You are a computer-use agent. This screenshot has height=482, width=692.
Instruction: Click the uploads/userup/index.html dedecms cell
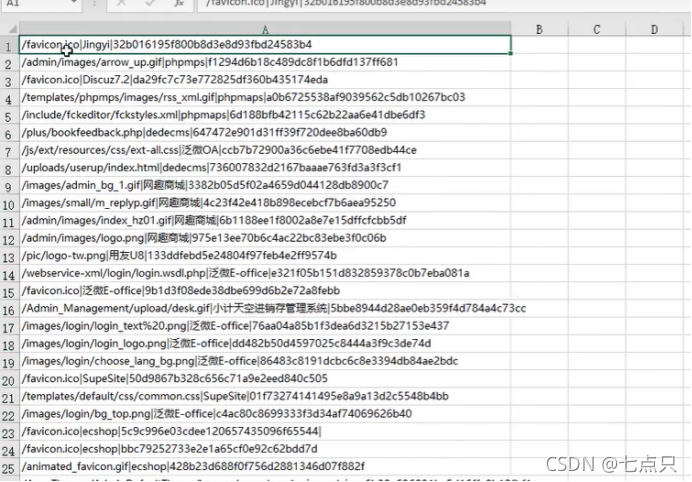[x=265, y=168]
